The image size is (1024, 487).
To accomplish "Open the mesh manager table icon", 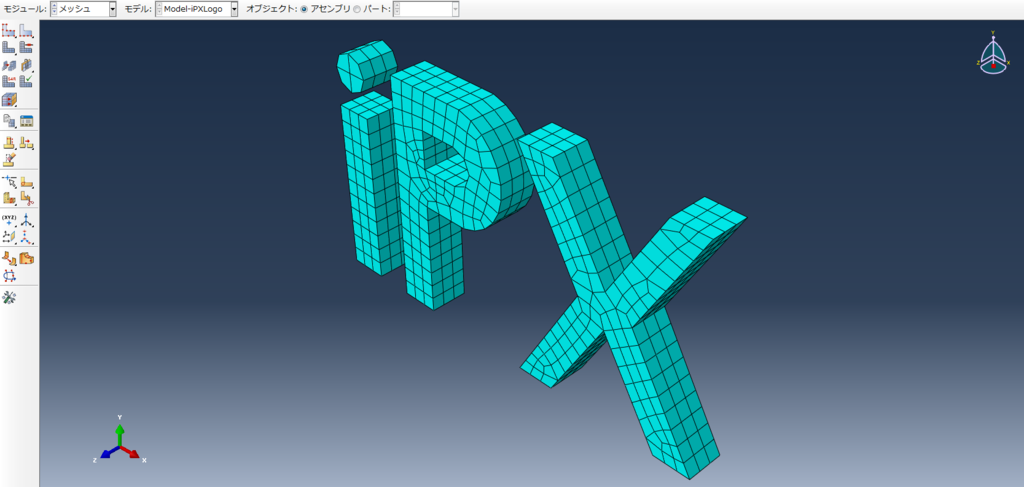I will pos(26,120).
